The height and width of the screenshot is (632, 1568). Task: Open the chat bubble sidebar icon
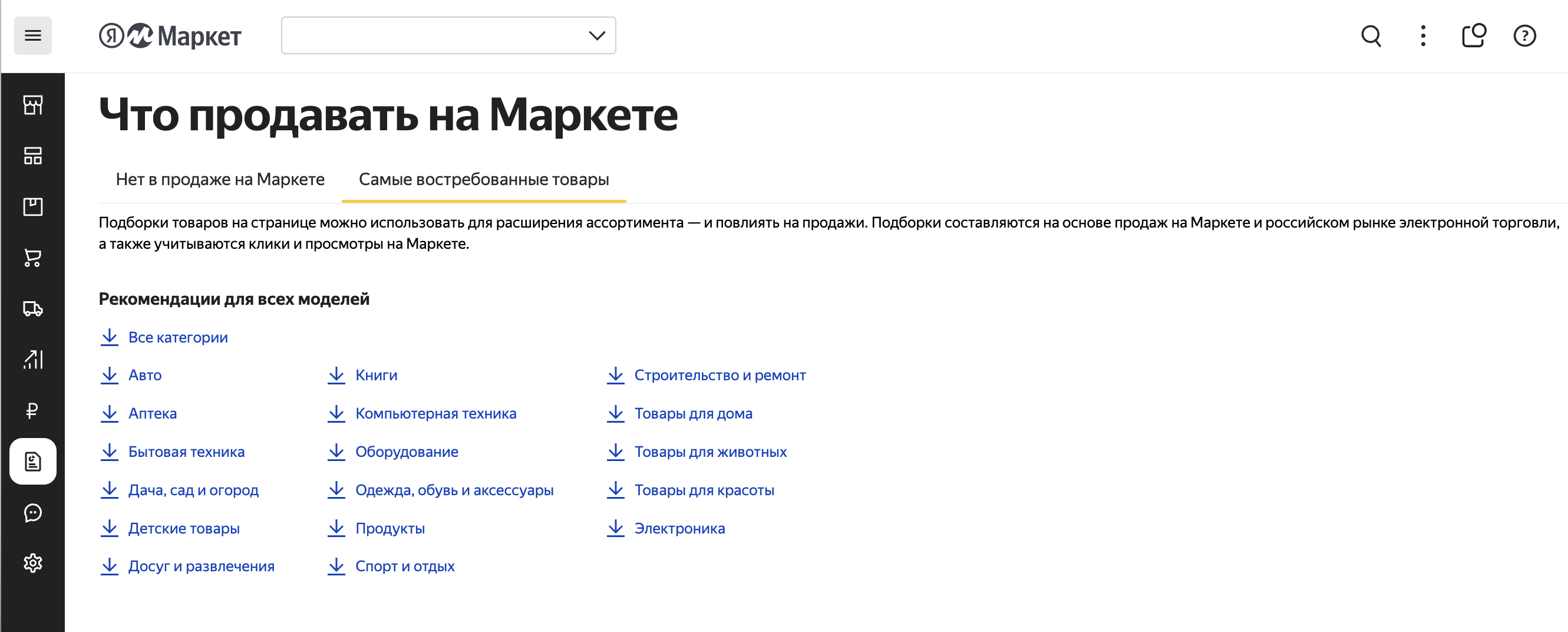pyautogui.click(x=33, y=513)
